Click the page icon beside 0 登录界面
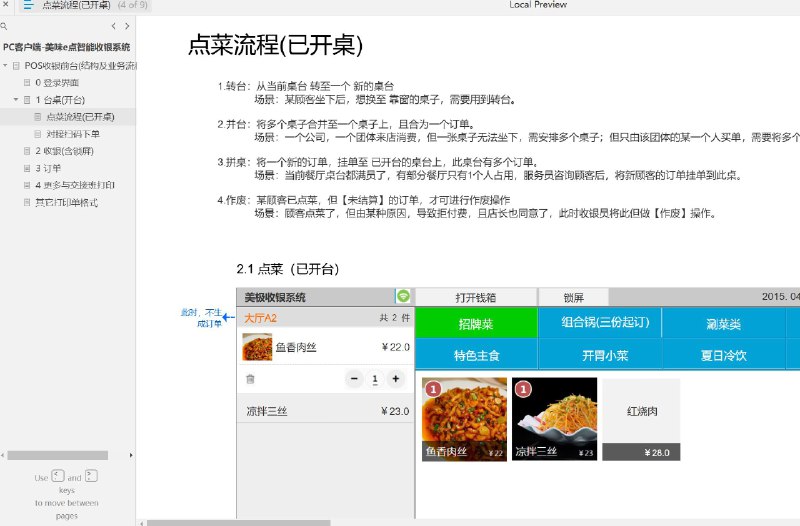The width and height of the screenshot is (800, 526). click(x=27, y=83)
